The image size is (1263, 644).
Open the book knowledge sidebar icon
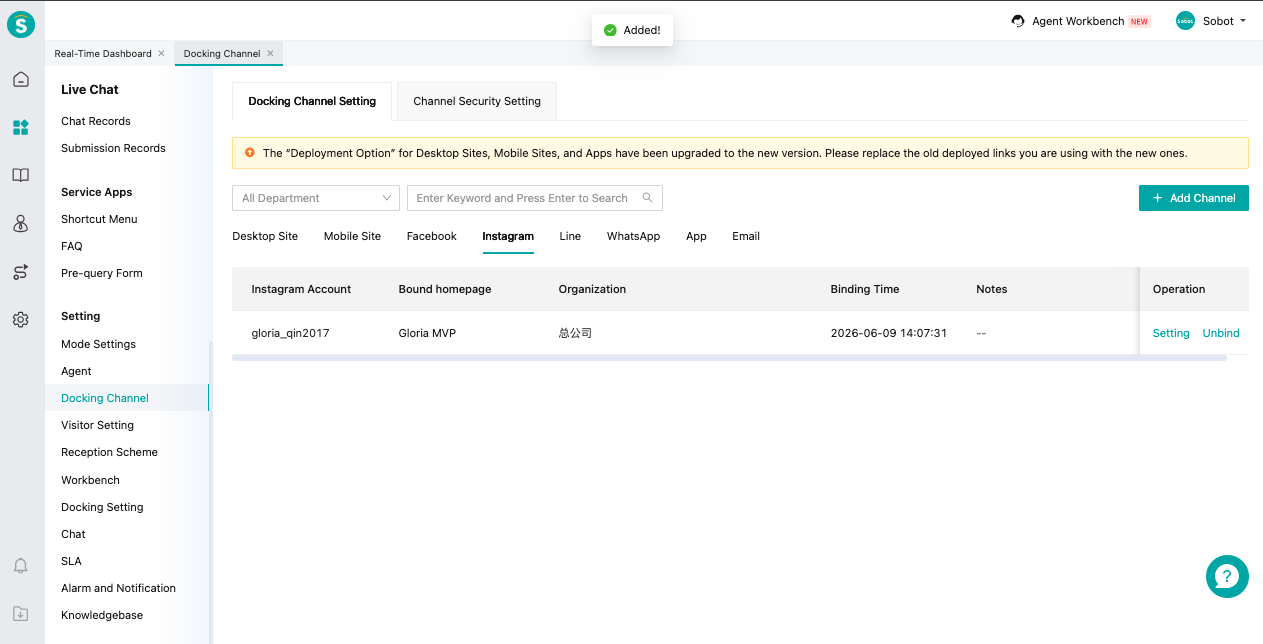(x=21, y=175)
